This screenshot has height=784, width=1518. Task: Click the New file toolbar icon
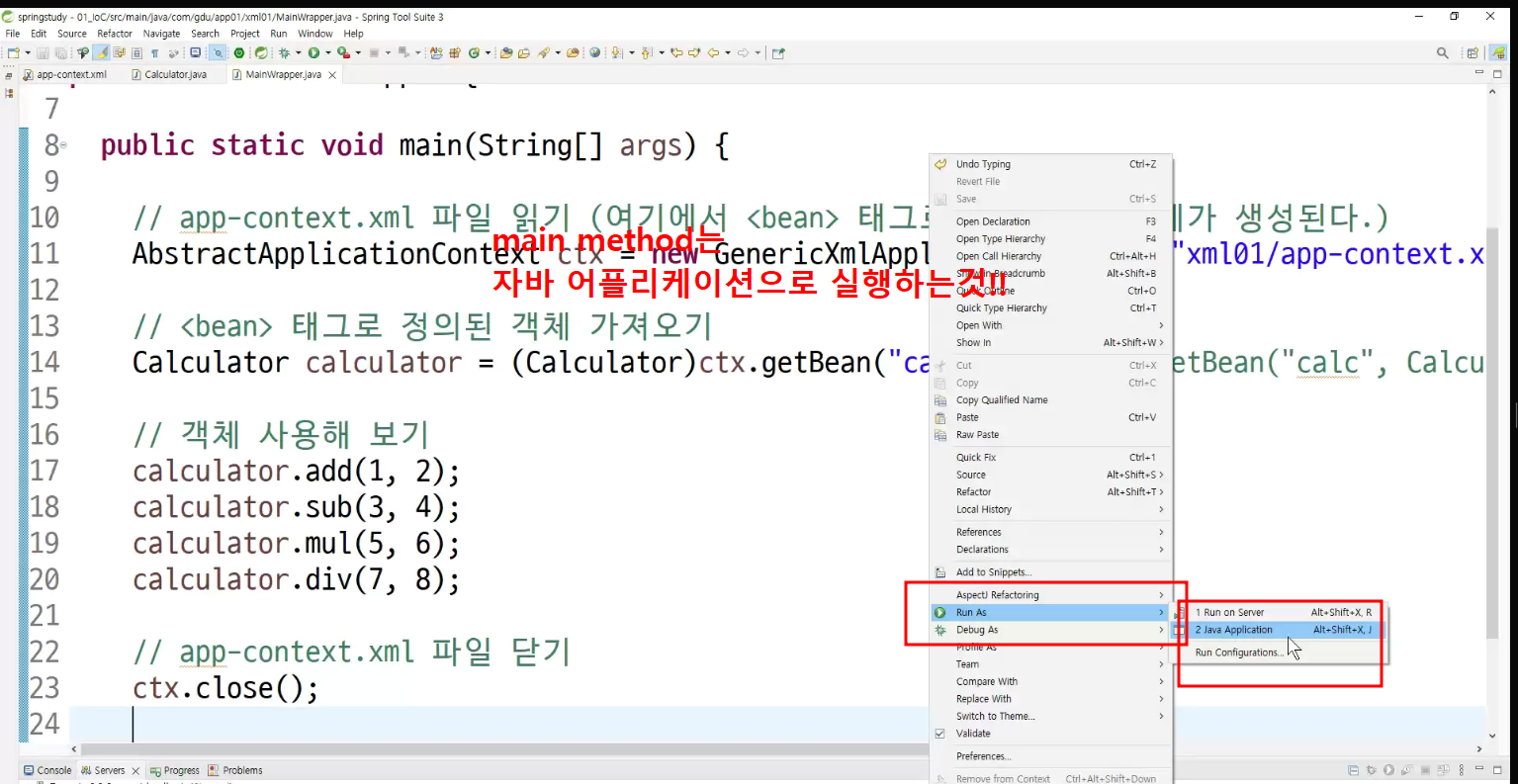(x=12, y=52)
